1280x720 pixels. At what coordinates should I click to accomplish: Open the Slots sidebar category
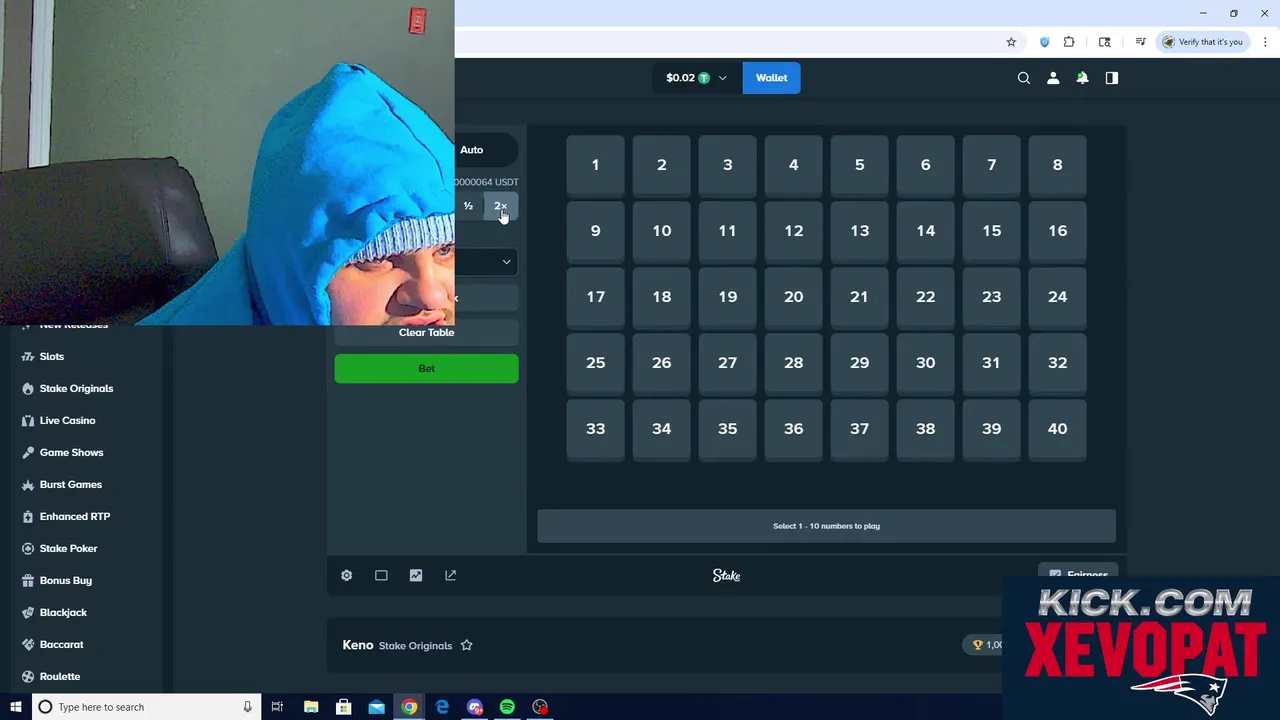click(x=52, y=356)
